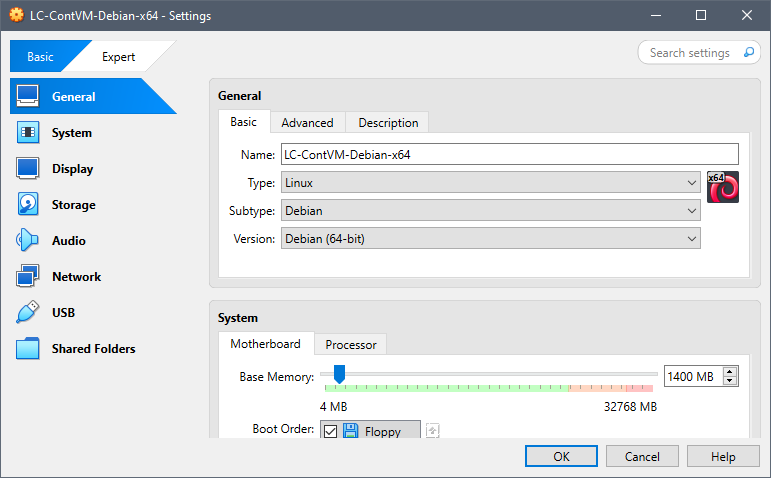
Task: Click the Shared Folders label in sidebar
Action: 93,348
